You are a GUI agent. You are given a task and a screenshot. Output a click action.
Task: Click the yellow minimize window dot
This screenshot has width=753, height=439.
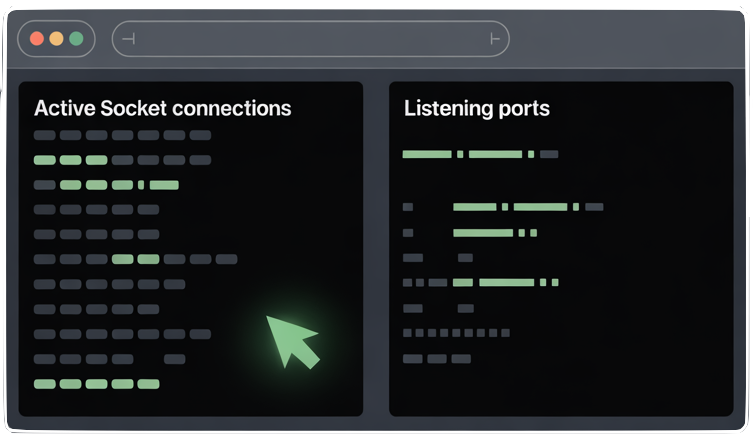click(x=56, y=39)
